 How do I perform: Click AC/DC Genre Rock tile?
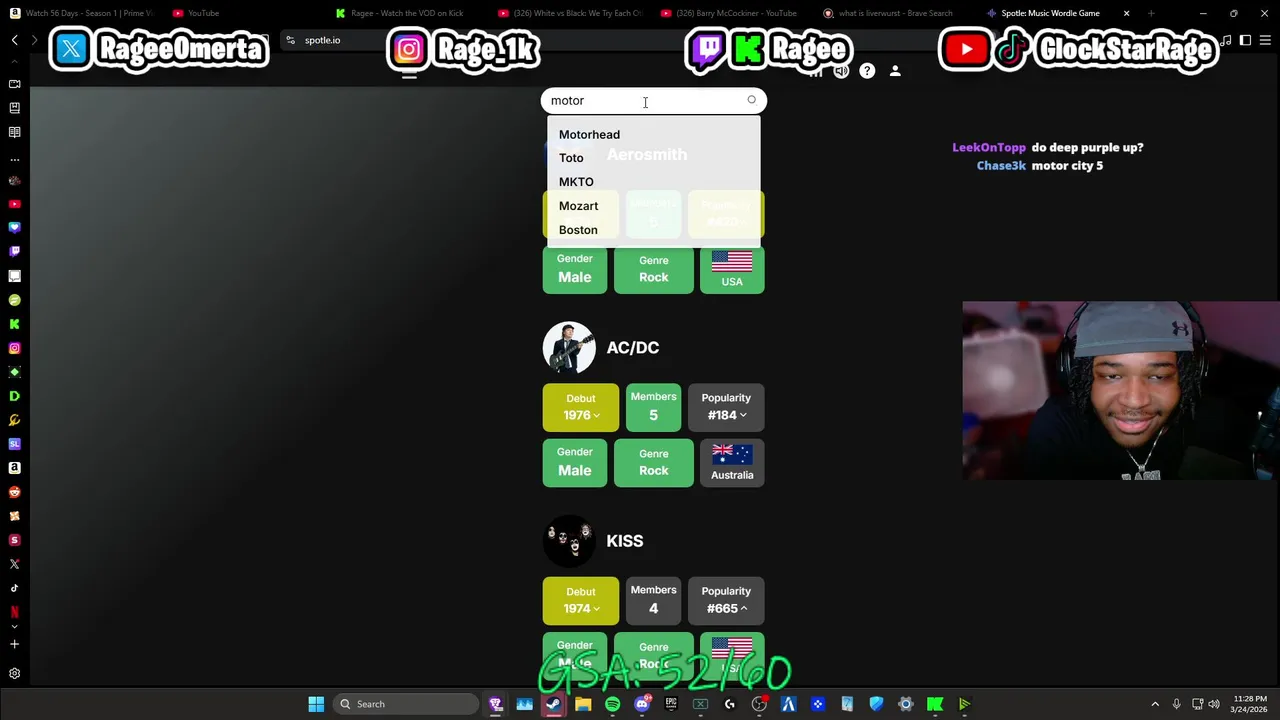[x=653, y=463]
